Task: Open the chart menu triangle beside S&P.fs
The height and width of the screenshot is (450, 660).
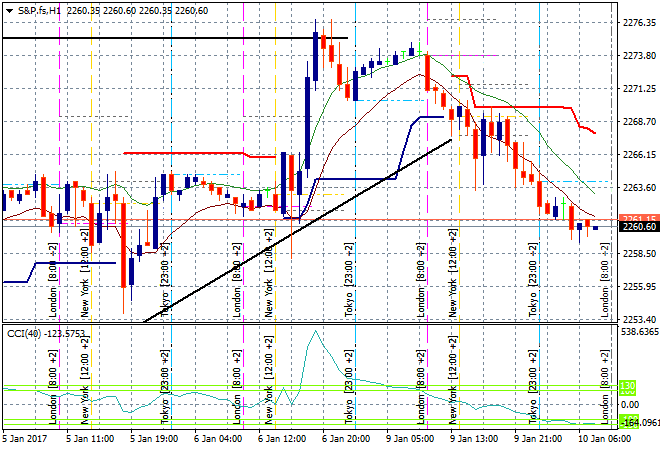Action: pyautogui.click(x=9, y=9)
